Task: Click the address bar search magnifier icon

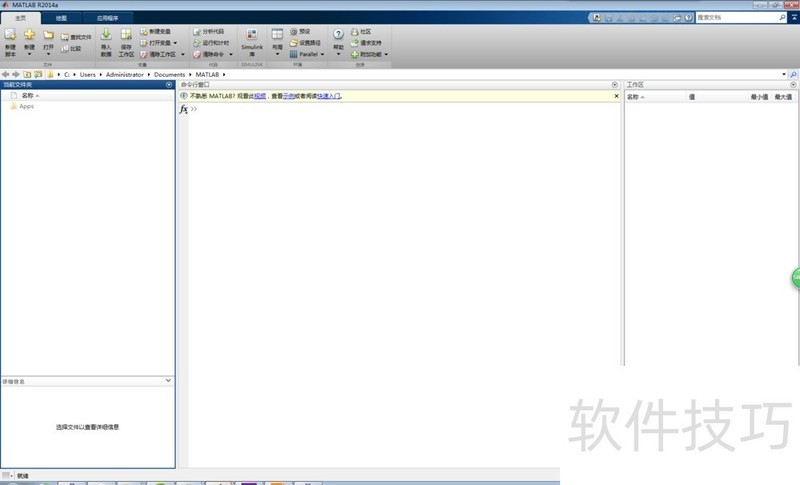Action: (793, 74)
